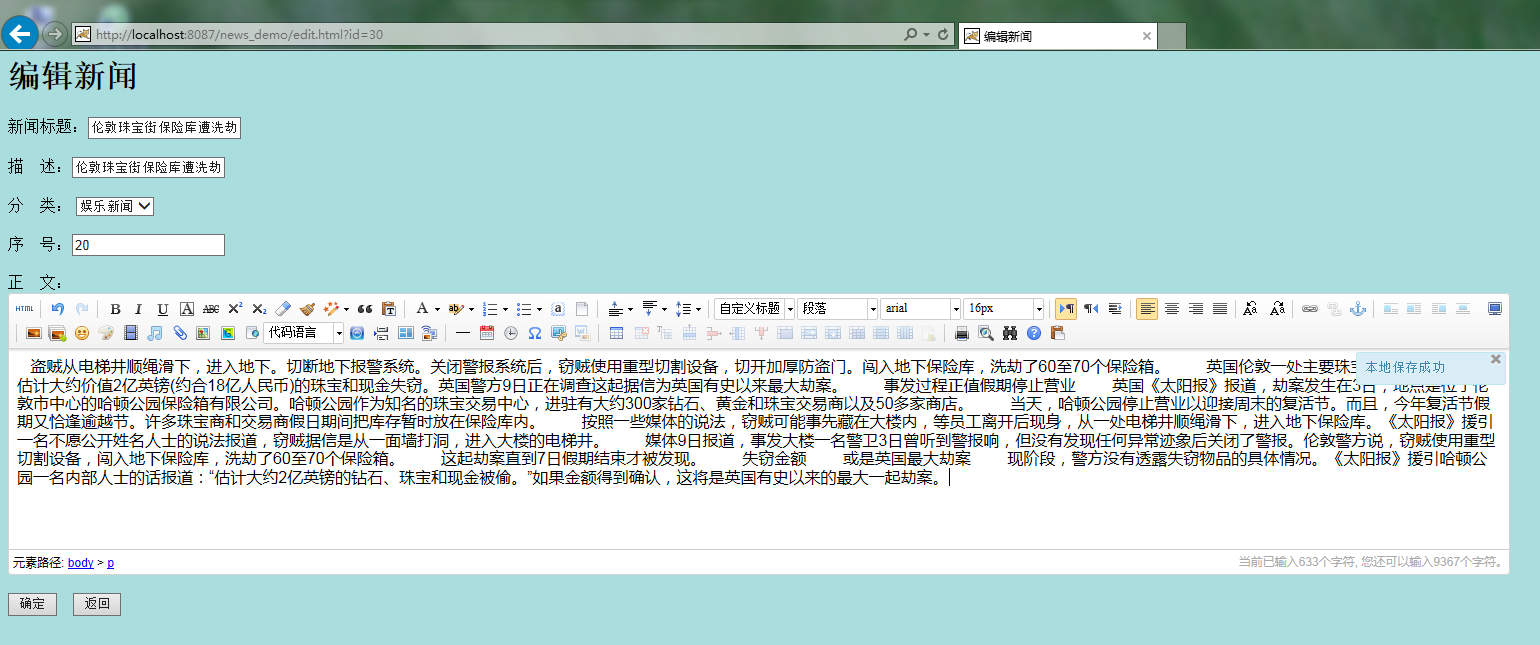Align text right
The height and width of the screenshot is (645, 1540).
tap(1196, 309)
